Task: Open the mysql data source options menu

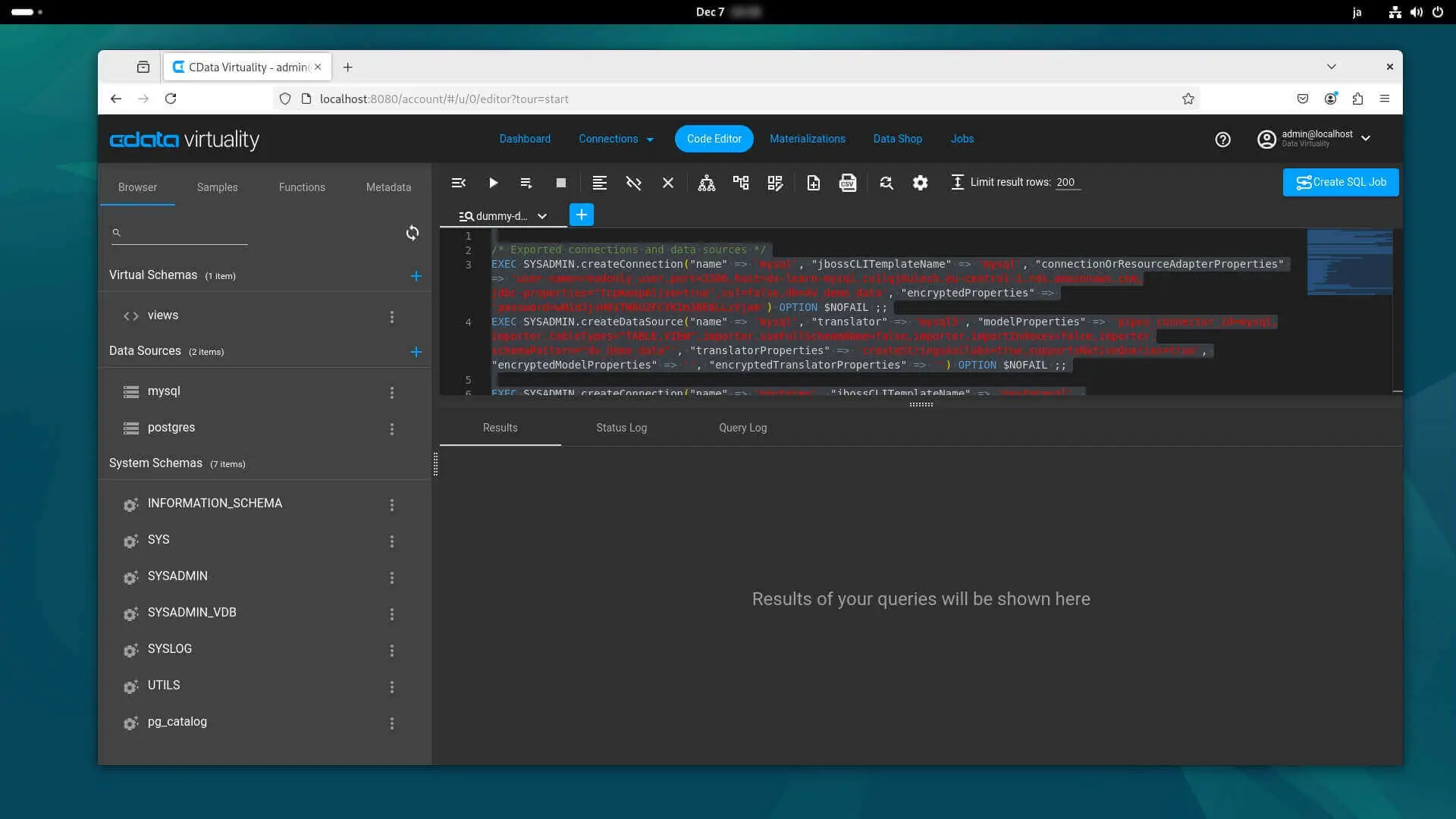Action: [x=392, y=392]
